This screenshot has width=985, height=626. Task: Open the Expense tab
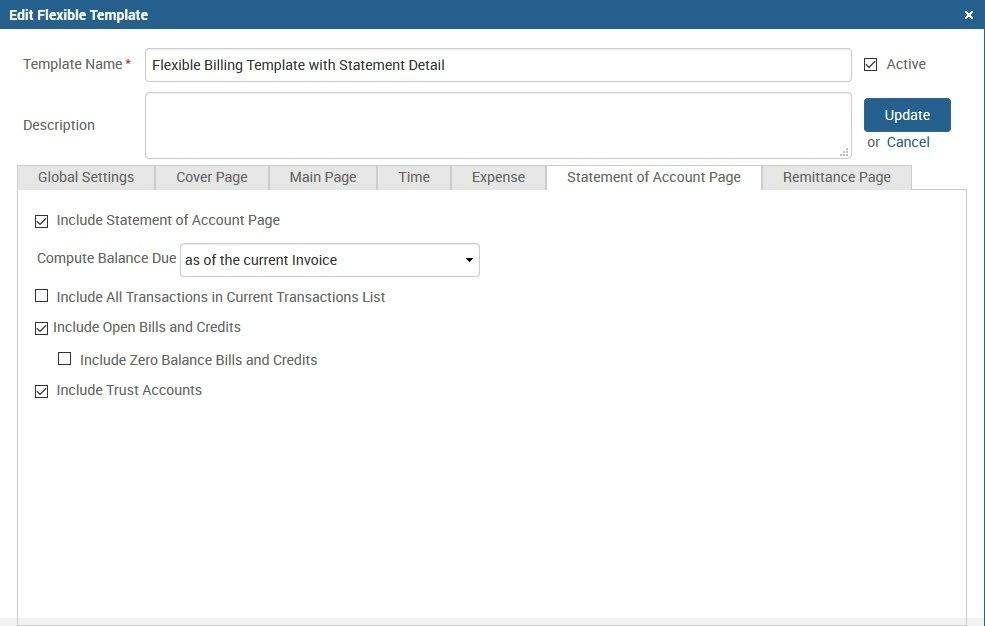[497, 177]
